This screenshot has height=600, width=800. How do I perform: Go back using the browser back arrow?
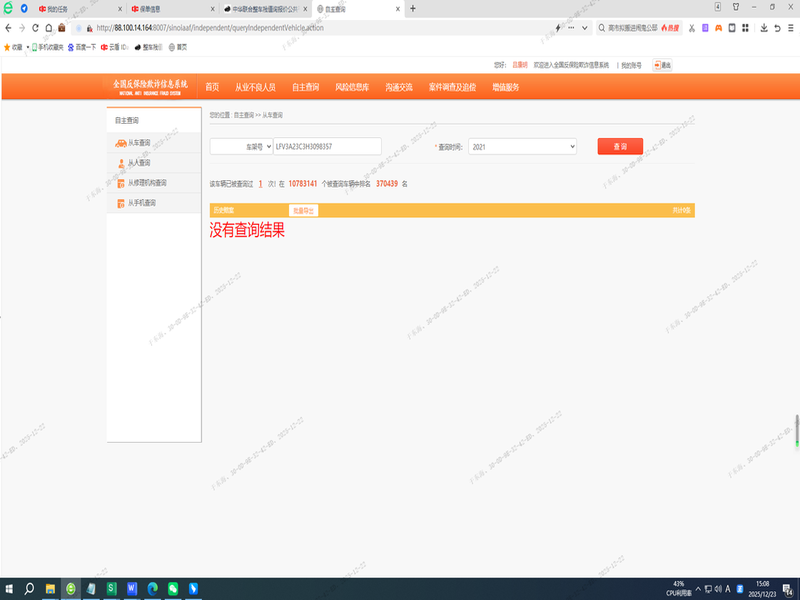tap(9, 28)
